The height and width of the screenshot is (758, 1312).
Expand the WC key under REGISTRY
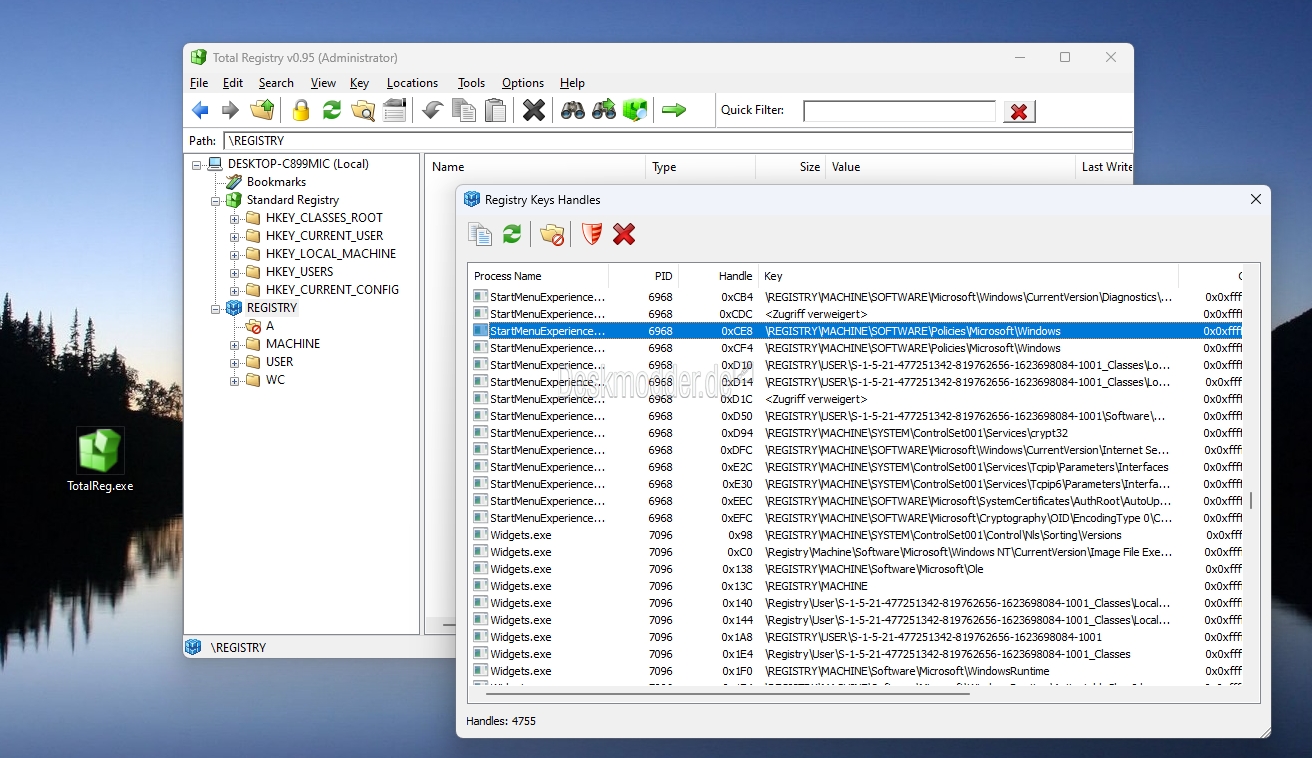coord(235,380)
